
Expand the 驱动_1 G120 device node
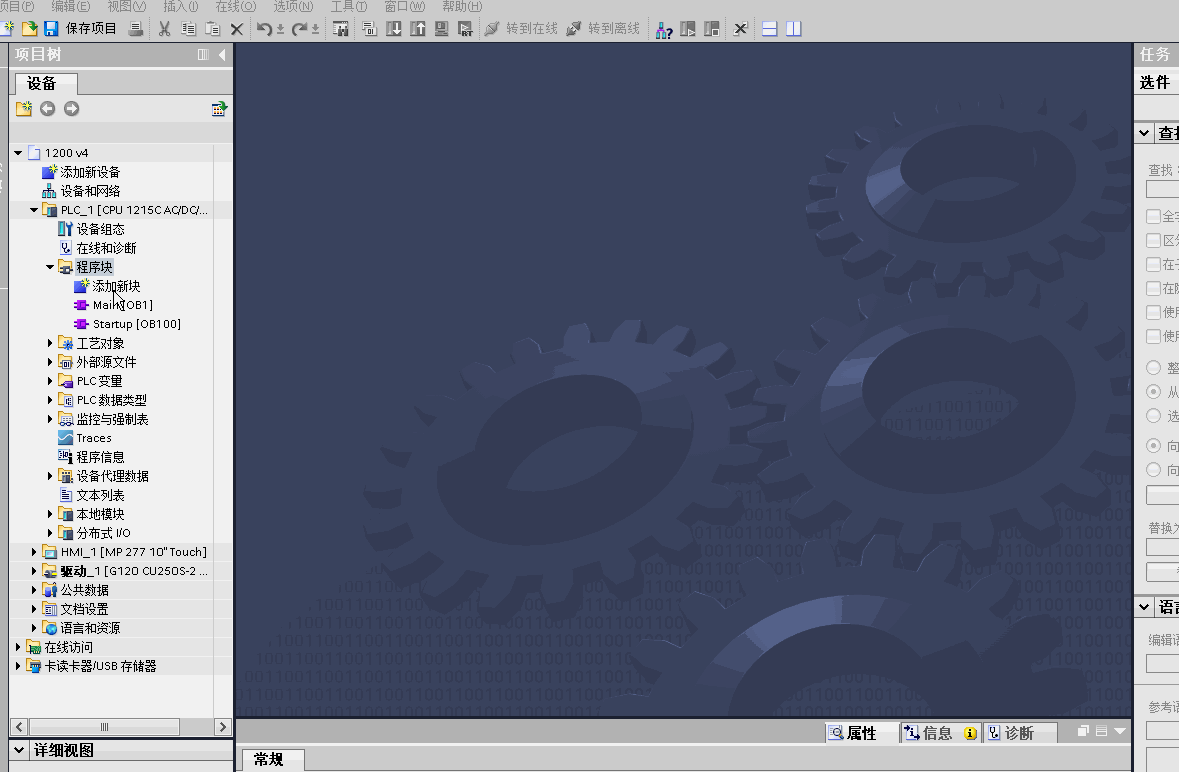click(x=34, y=571)
